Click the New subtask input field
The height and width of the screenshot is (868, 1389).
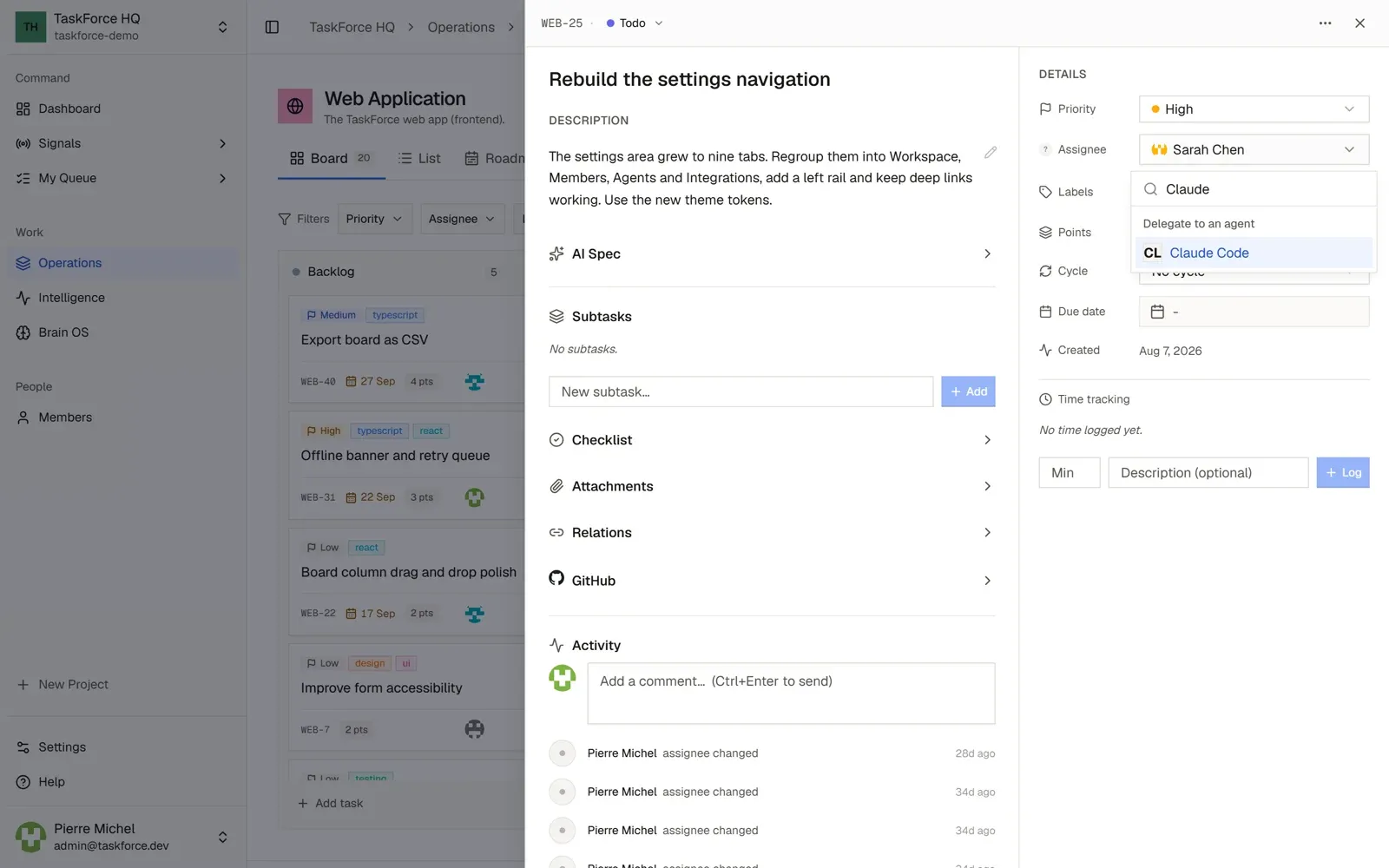[741, 391]
